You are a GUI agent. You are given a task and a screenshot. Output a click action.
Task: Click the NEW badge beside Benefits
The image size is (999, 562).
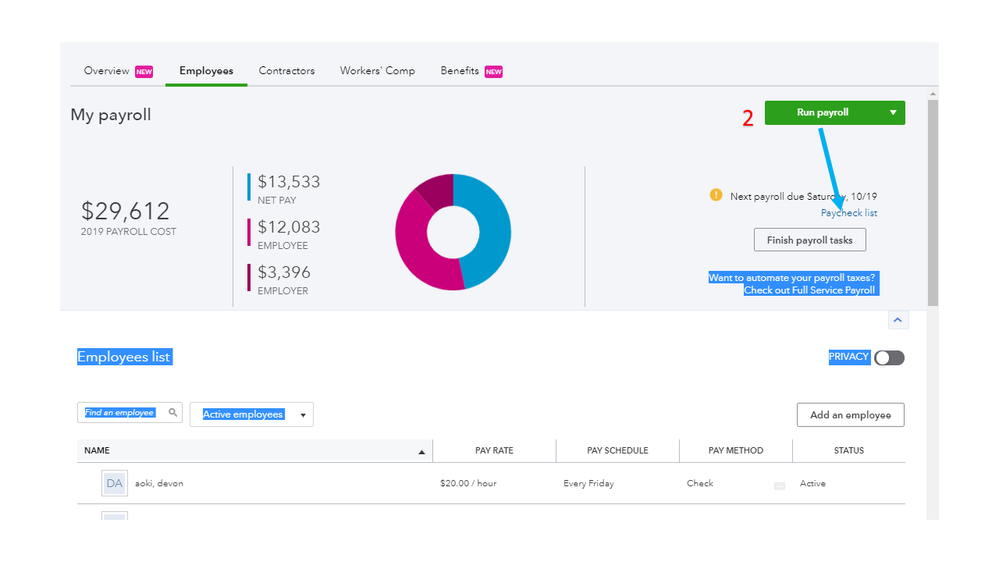click(x=494, y=71)
